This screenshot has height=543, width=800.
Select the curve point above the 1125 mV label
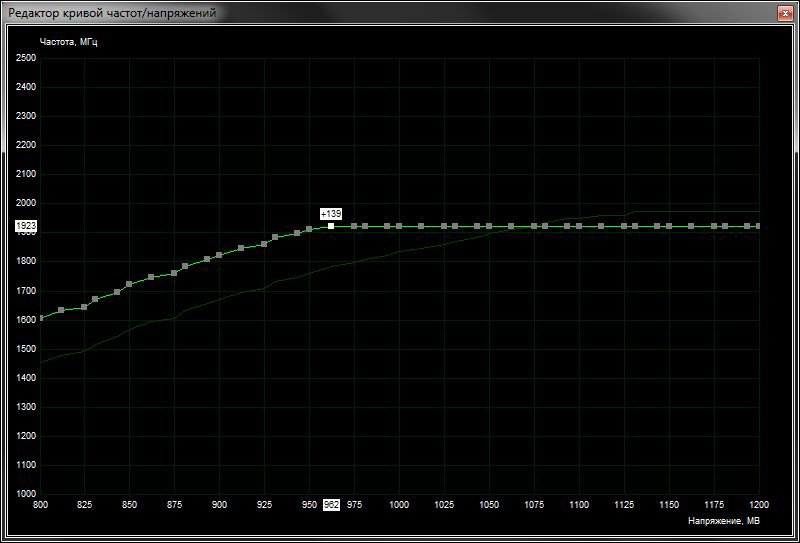pos(623,226)
